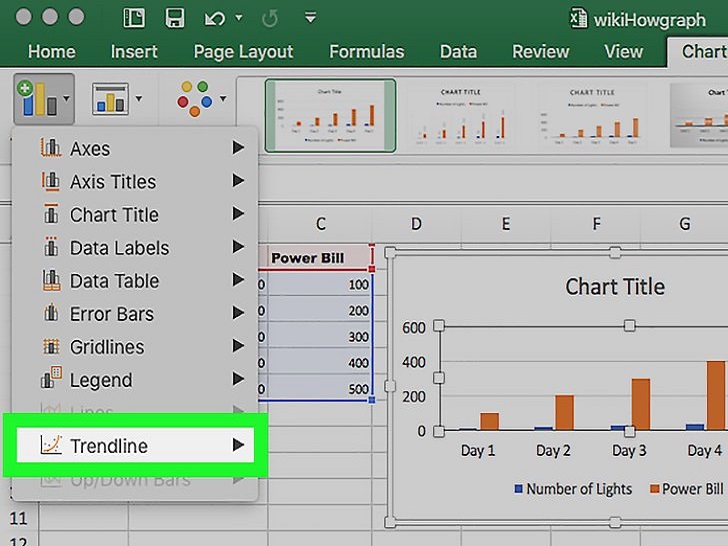Screen dimensions: 728x546
Task: Choose Trendline from the menu
Action: click(x=135, y=445)
